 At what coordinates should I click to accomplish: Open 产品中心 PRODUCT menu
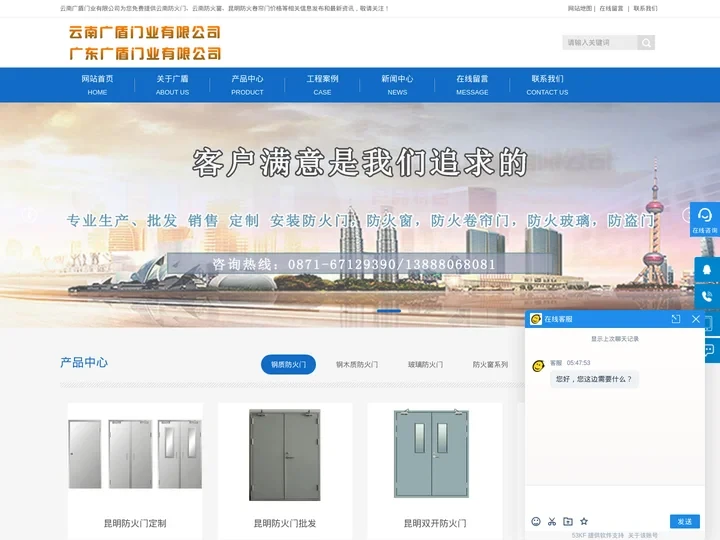[x=248, y=85]
